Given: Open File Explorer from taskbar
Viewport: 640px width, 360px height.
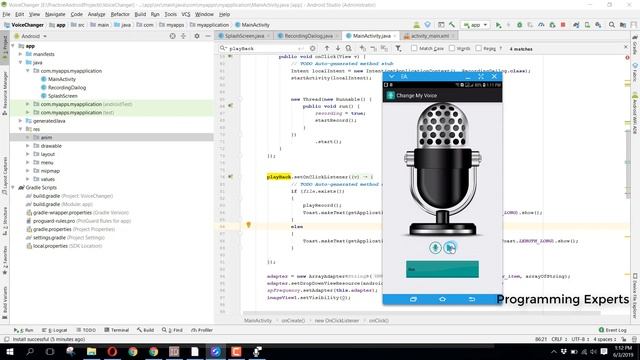Looking at the screenshot, I should click(91, 351).
